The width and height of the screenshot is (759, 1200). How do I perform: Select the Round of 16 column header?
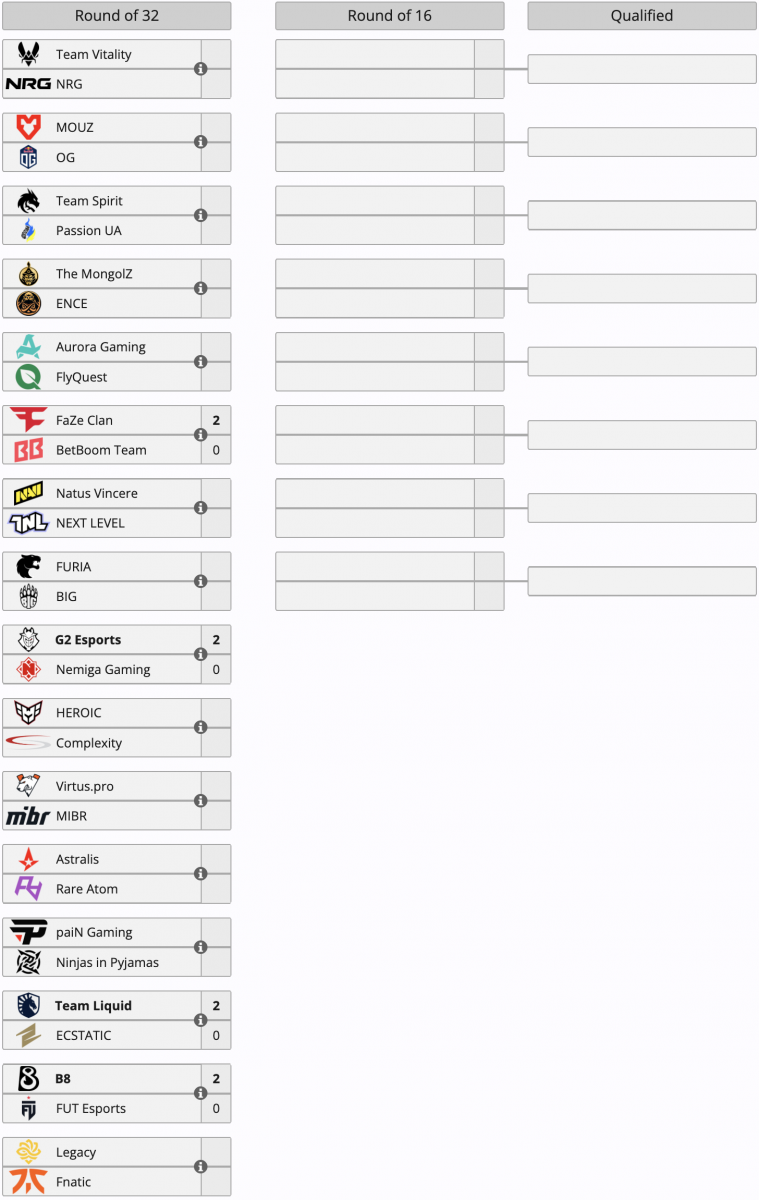pos(390,16)
